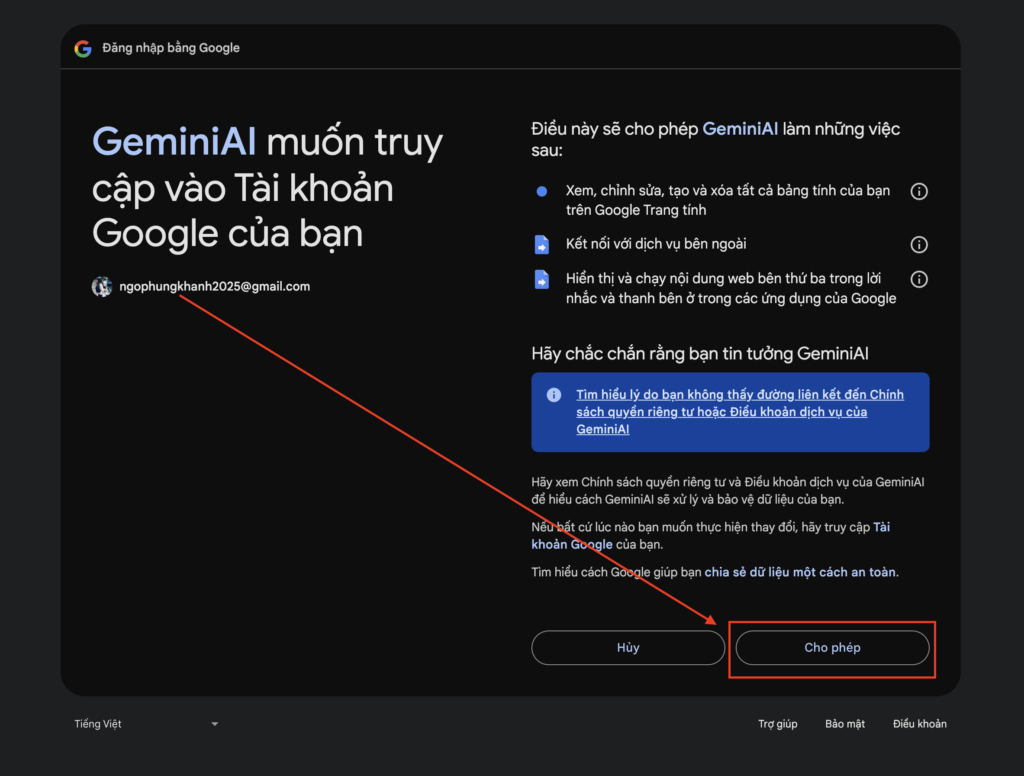Click the 'Kết nối với dịch vụ bên ngoài' permission text

pos(656,244)
